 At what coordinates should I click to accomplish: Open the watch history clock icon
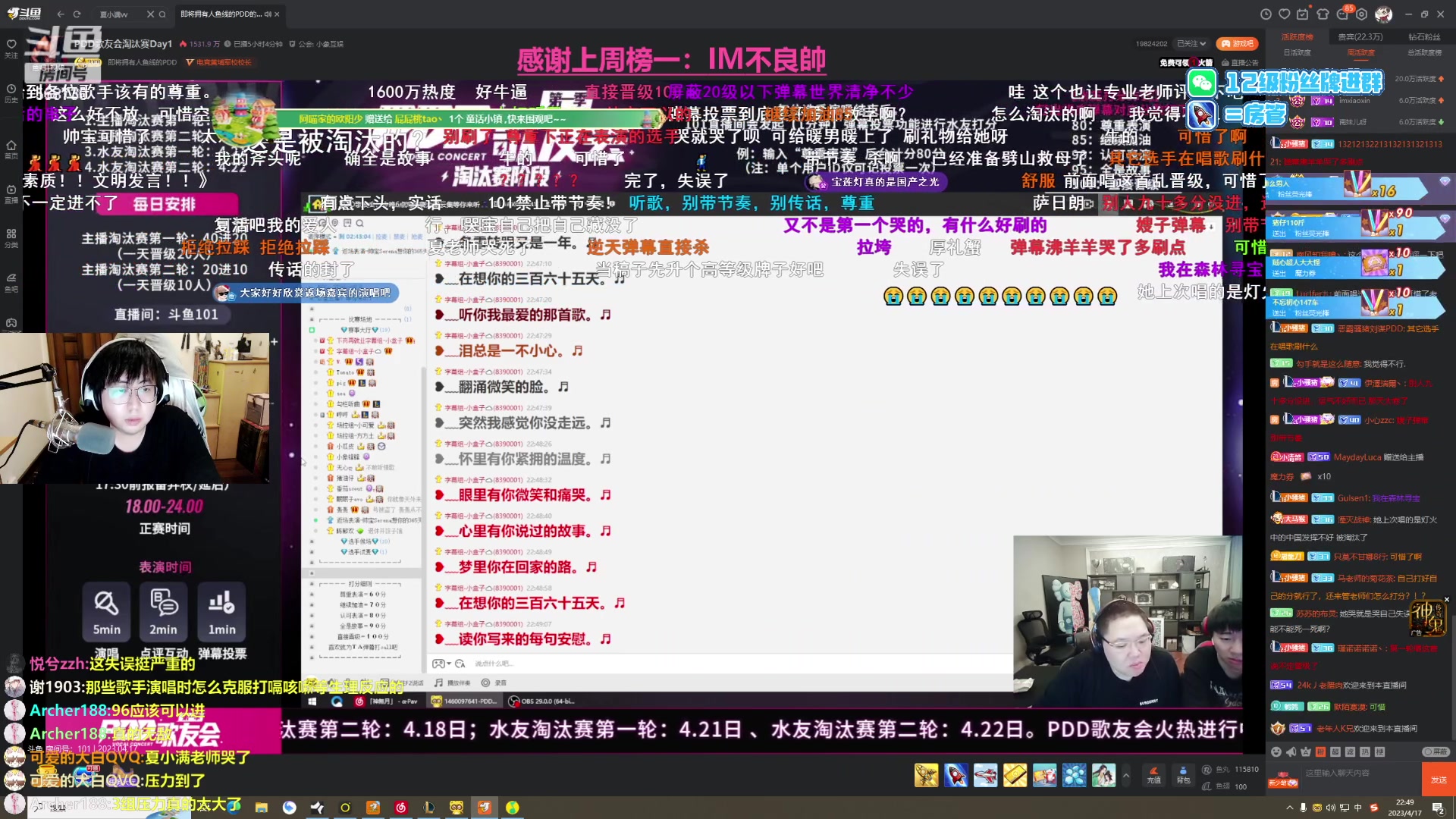coord(1266,14)
